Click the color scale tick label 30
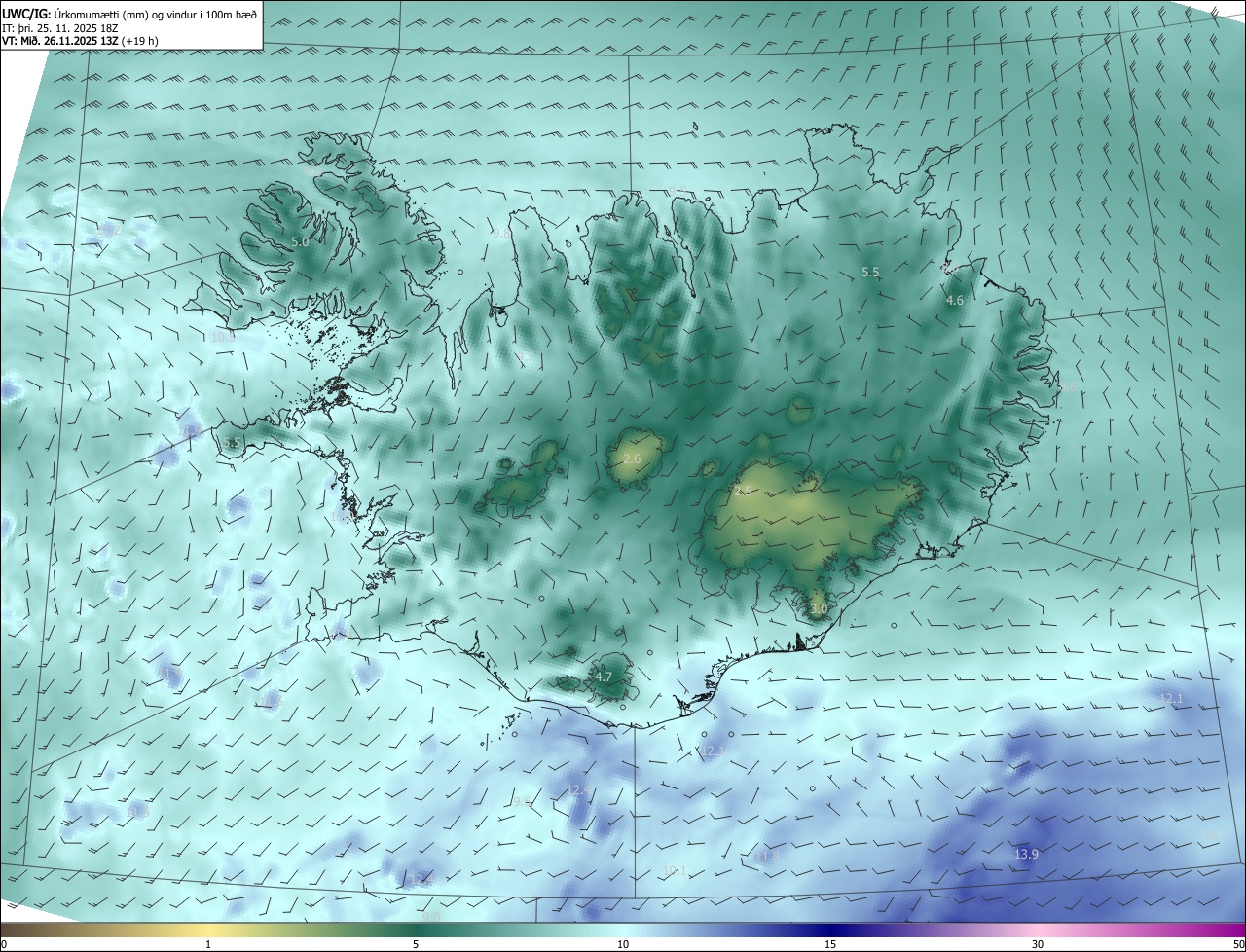 (1038, 944)
